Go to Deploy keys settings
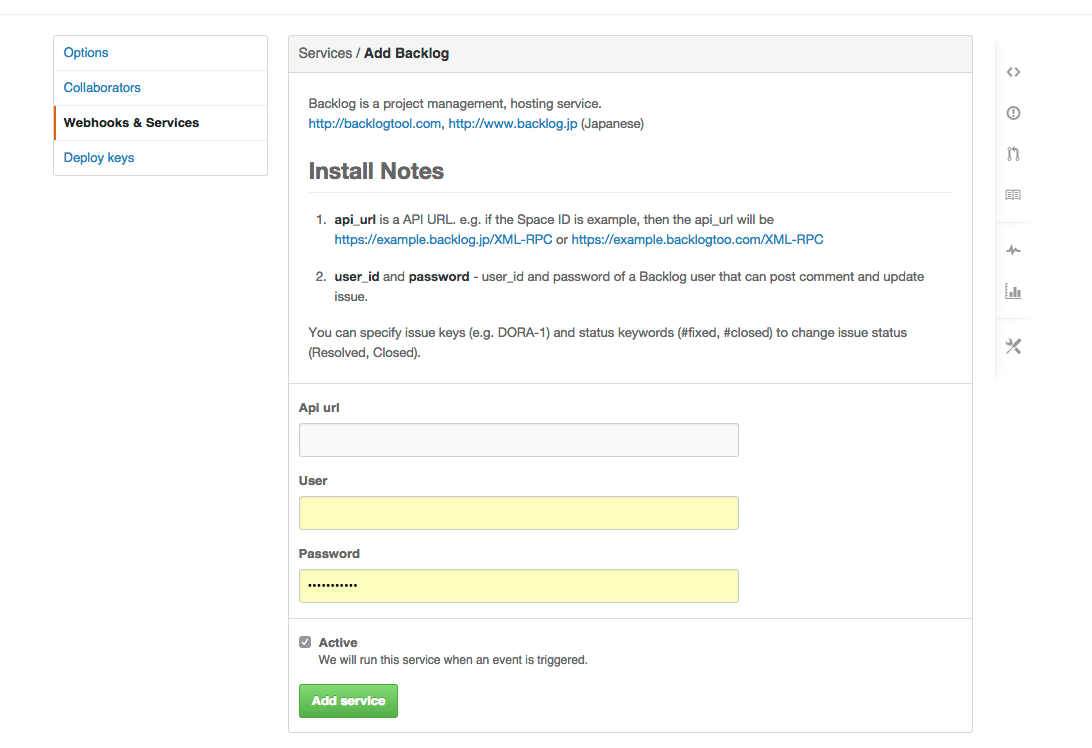Viewport: 1092px width, 748px height. [x=99, y=158]
